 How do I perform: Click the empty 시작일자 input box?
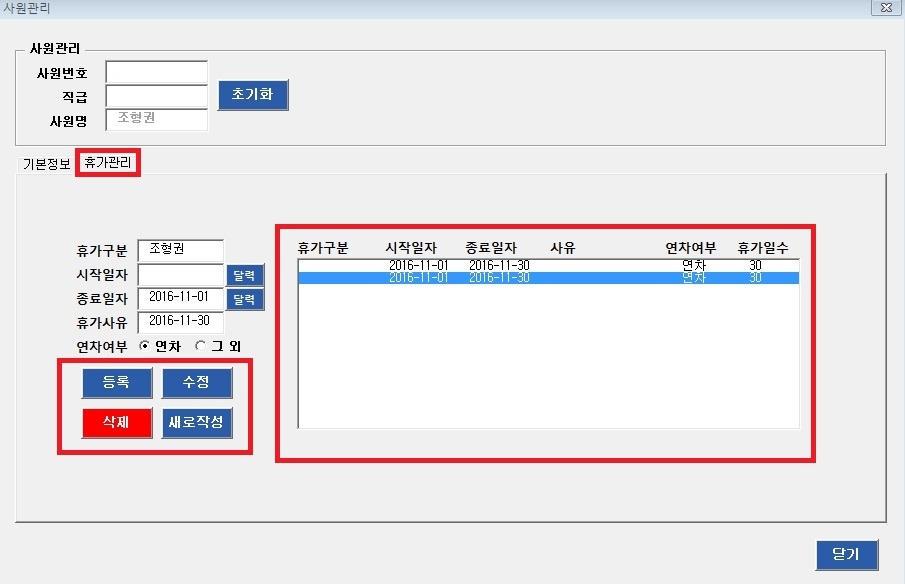point(180,274)
